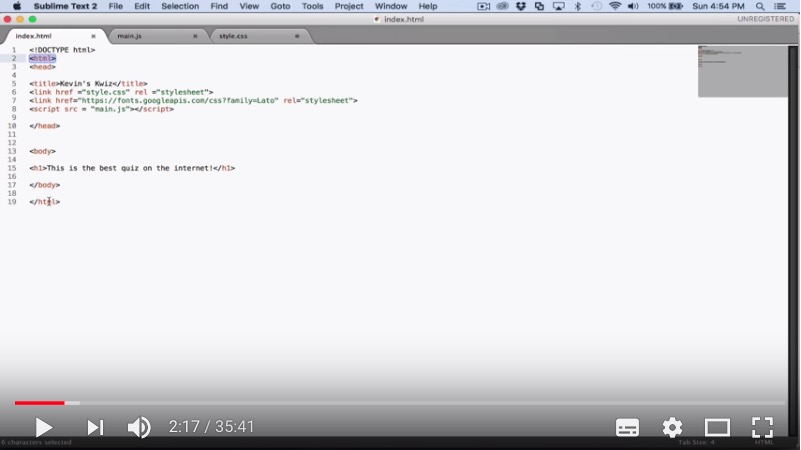Open the Project menu
This screenshot has height=450, width=801.
coord(349,6)
